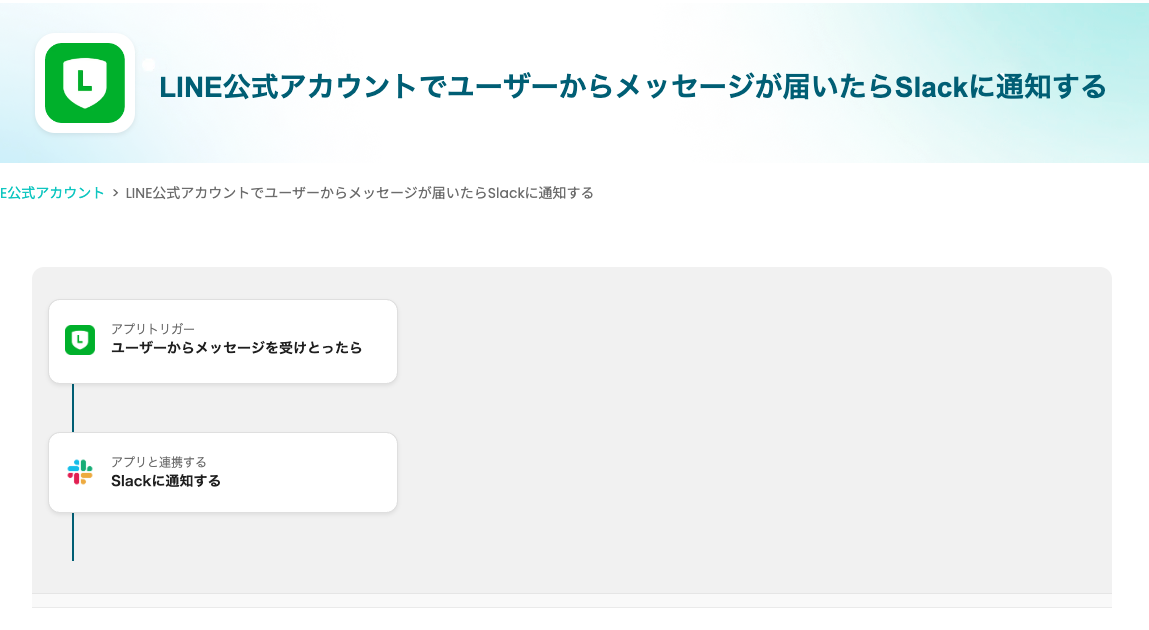Screen dimensions: 1149x630
Task: Click the アプリと連携する label
Action: click(x=159, y=462)
